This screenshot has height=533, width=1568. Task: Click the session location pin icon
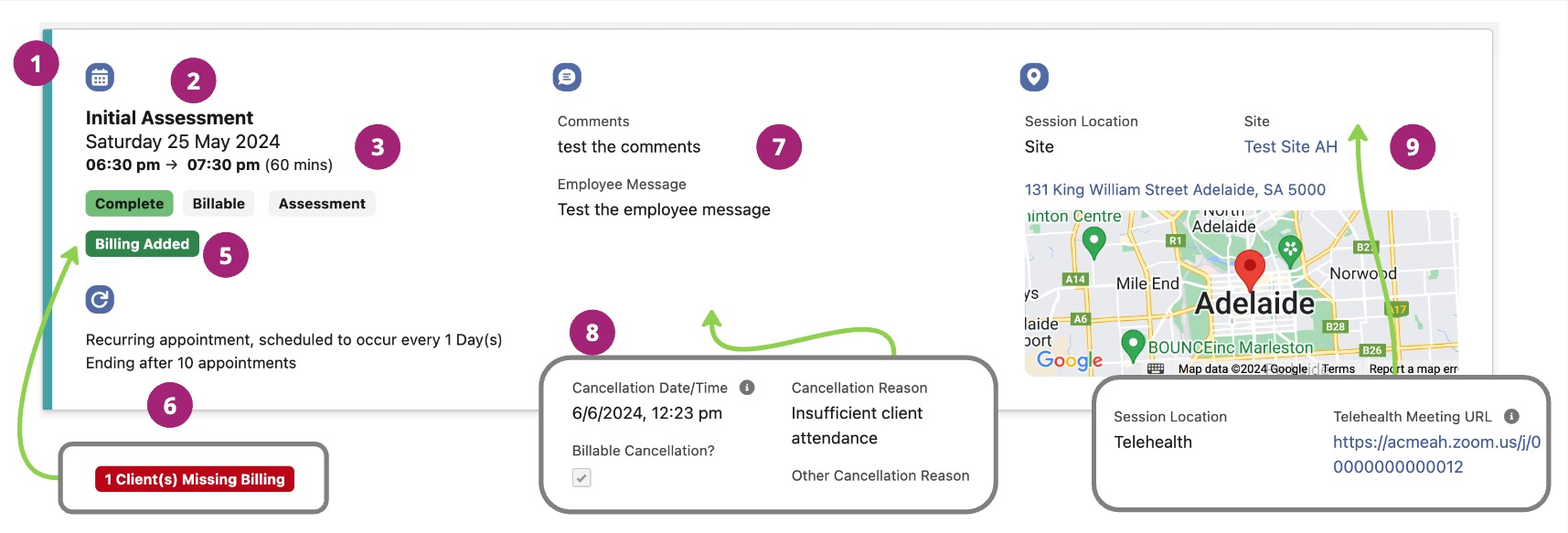[x=1034, y=77]
